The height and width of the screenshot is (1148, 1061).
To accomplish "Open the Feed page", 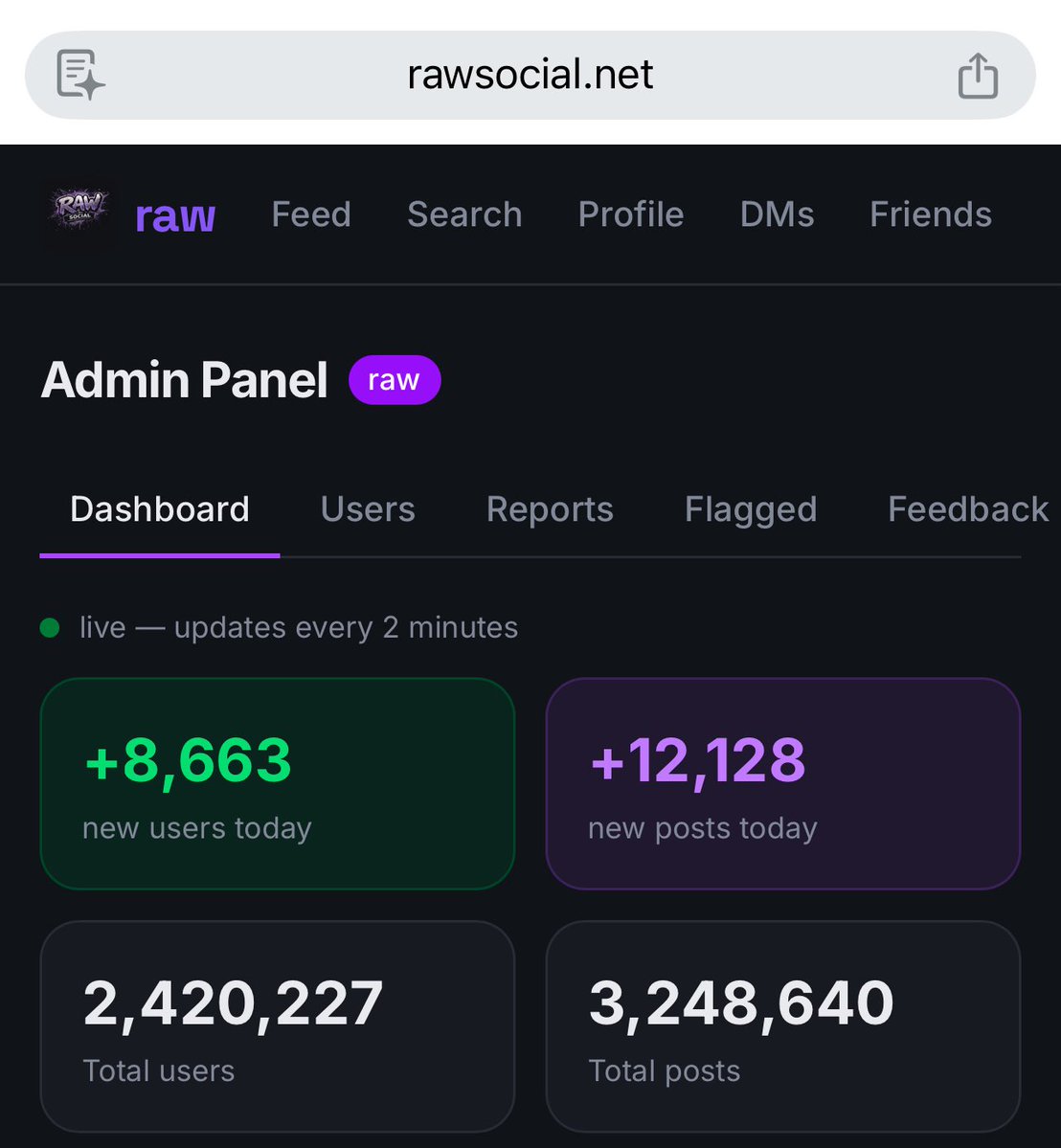I will click(x=311, y=214).
